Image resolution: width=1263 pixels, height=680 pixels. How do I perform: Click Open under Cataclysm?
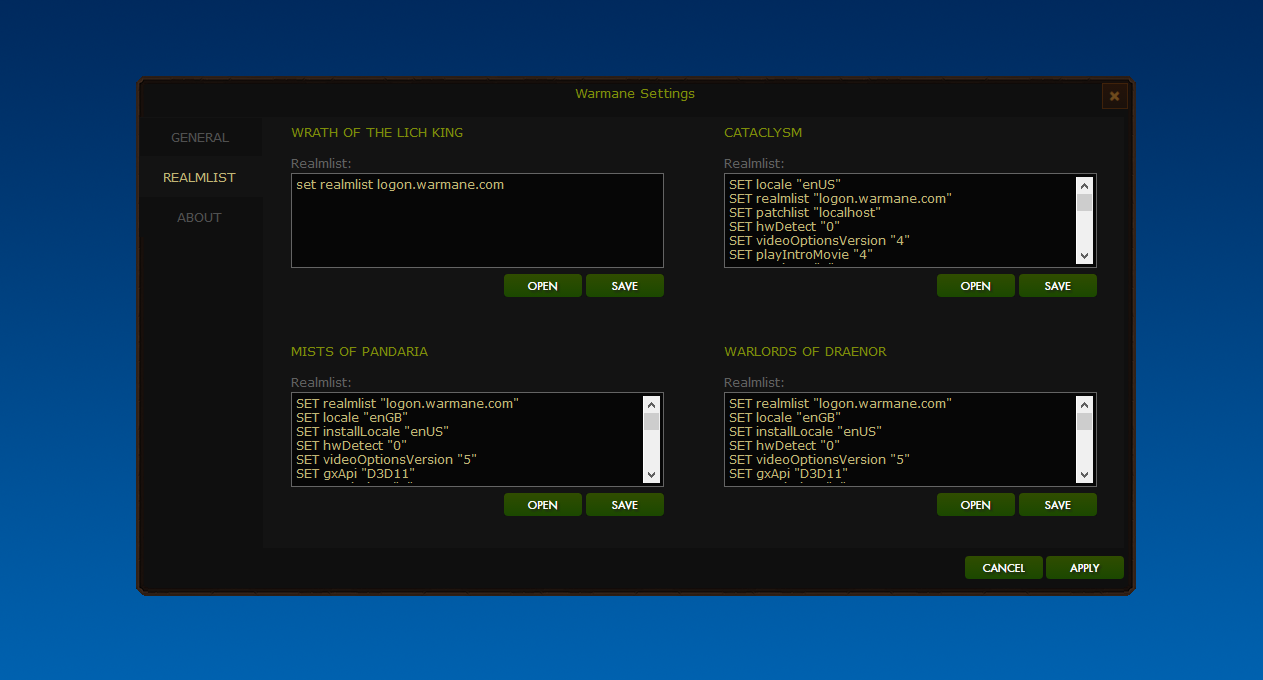[975, 286]
